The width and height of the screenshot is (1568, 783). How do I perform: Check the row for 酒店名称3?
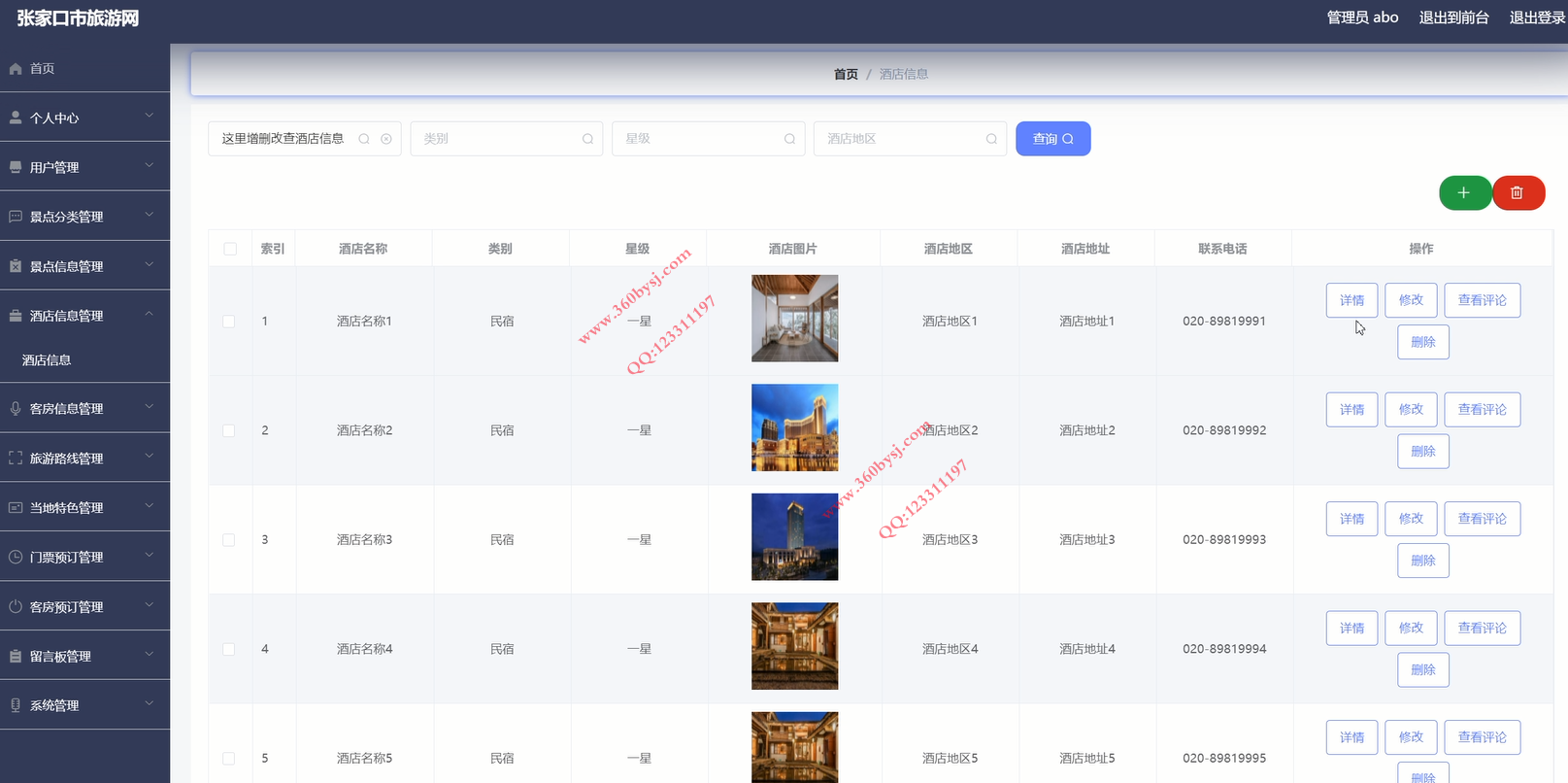pyautogui.click(x=229, y=540)
